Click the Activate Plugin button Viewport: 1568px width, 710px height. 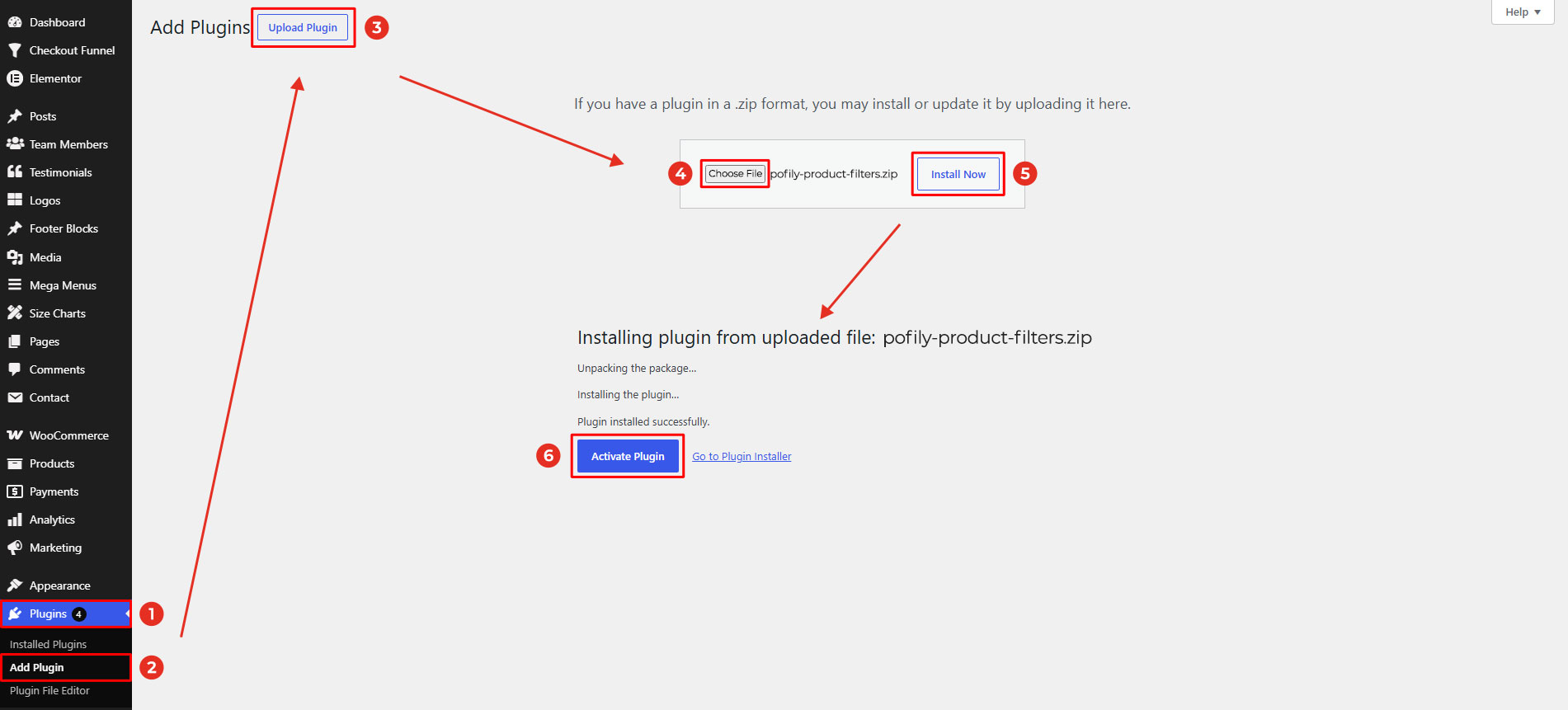pyautogui.click(x=628, y=456)
